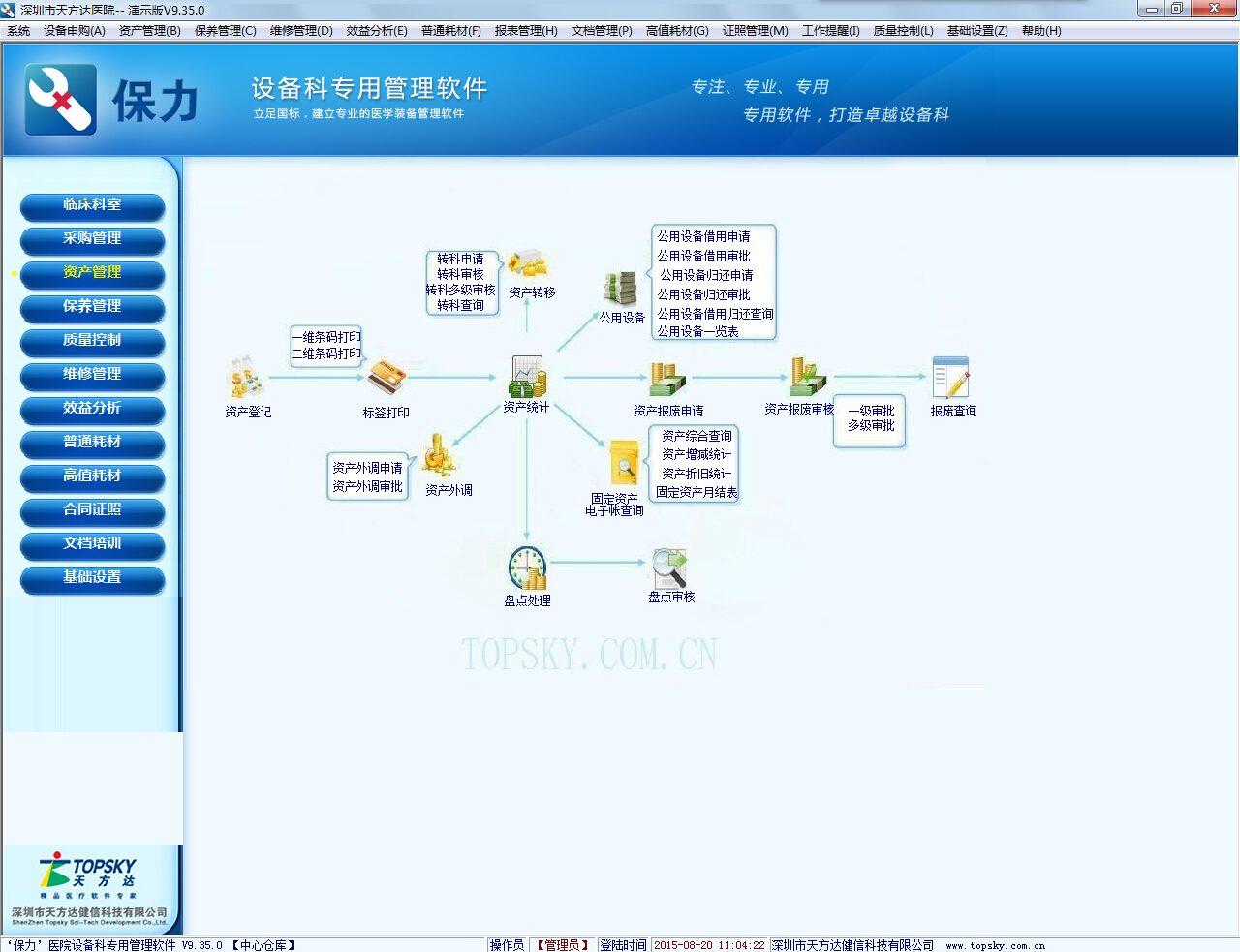This screenshot has width=1240, height=952.
Task: Open the 资产统计 chart icon
Action: point(527,376)
